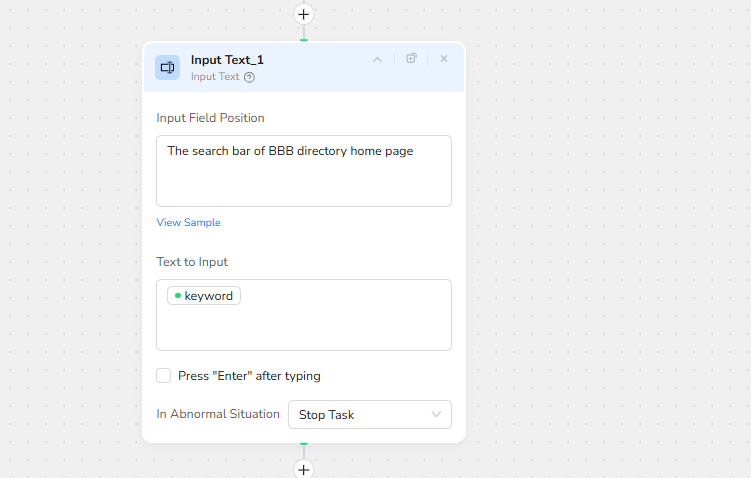Click the blue Input Text node icon
This screenshot has width=751, height=478.
click(167, 67)
